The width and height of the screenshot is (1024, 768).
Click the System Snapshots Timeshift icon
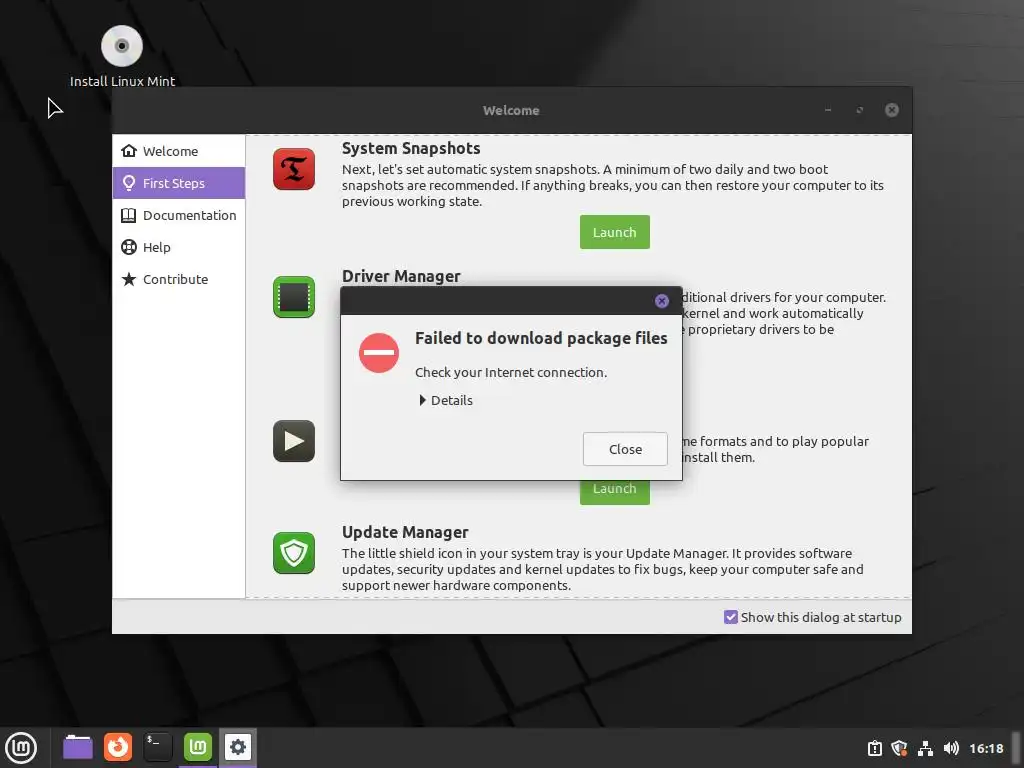click(x=294, y=169)
